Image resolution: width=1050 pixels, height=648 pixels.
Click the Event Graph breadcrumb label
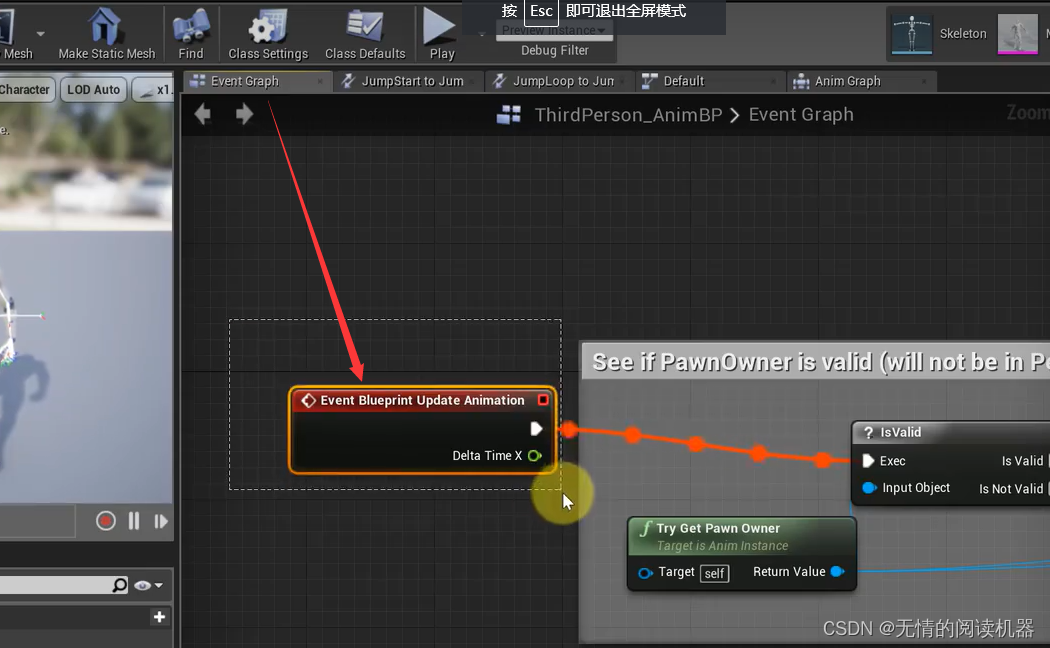click(x=801, y=114)
